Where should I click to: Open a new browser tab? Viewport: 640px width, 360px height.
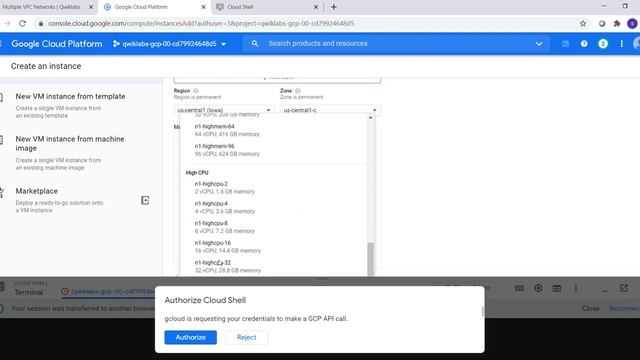point(334,7)
